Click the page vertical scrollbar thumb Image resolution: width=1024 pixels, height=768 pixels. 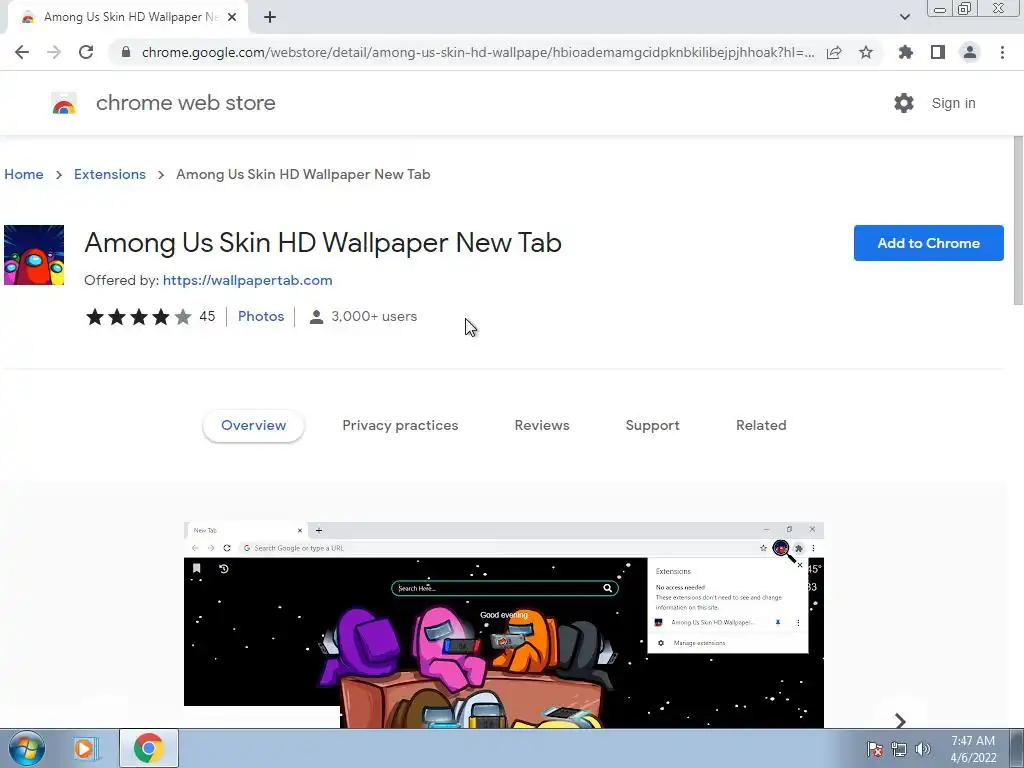pos(1017,220)
